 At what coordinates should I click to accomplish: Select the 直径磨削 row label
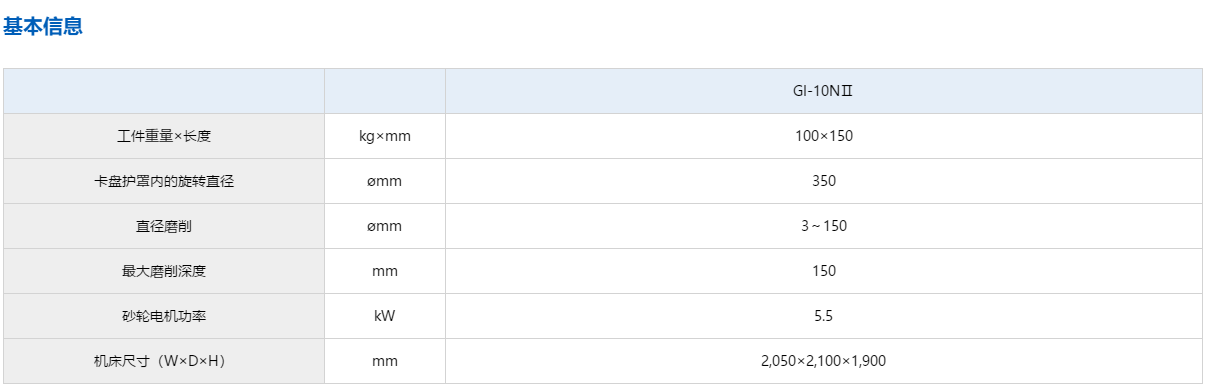[x=164, y=226]
